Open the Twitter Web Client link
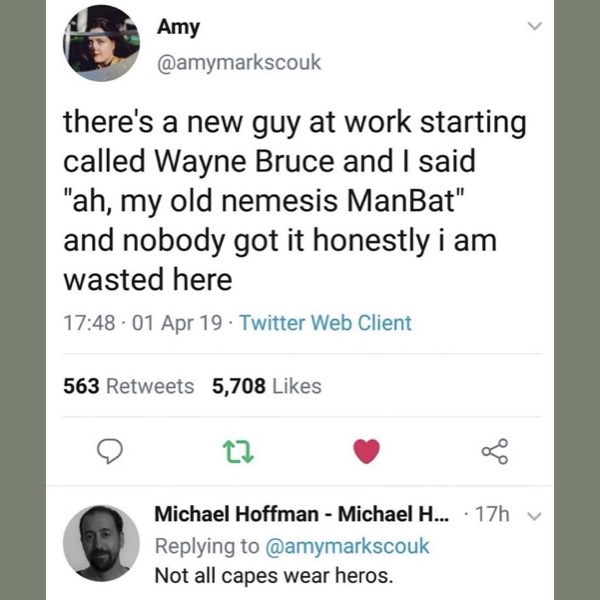 [326, 323]
